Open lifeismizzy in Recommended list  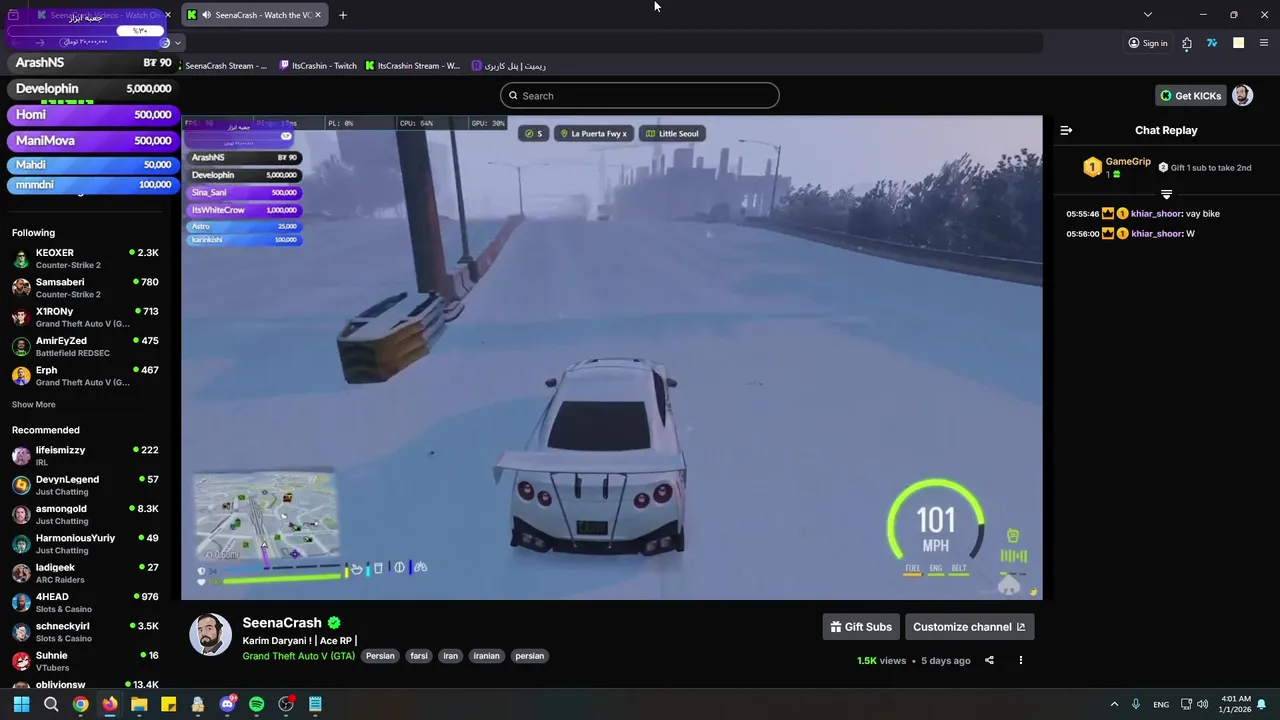85,456
